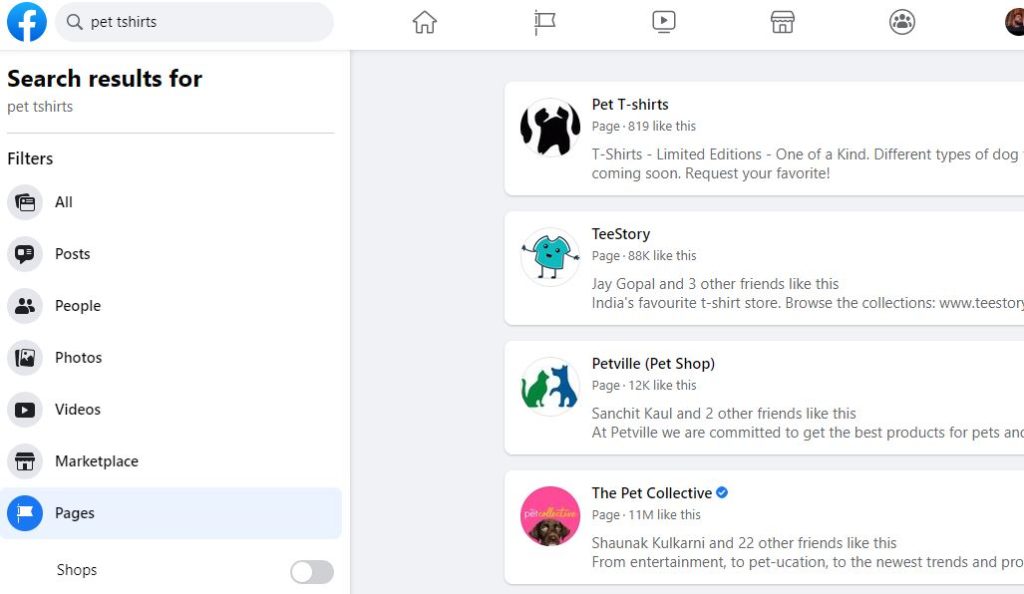Select the Pages filter
This screenshot has width=1024, height=594.
click(170, 513)
